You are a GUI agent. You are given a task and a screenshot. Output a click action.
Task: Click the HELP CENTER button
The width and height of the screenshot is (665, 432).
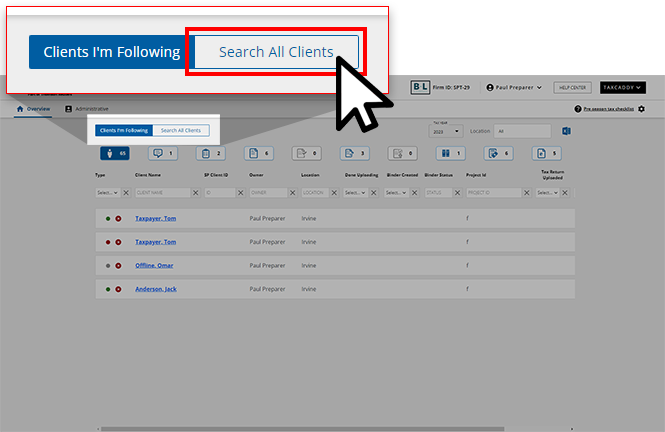pyautogui.click(x=572, y=88)
